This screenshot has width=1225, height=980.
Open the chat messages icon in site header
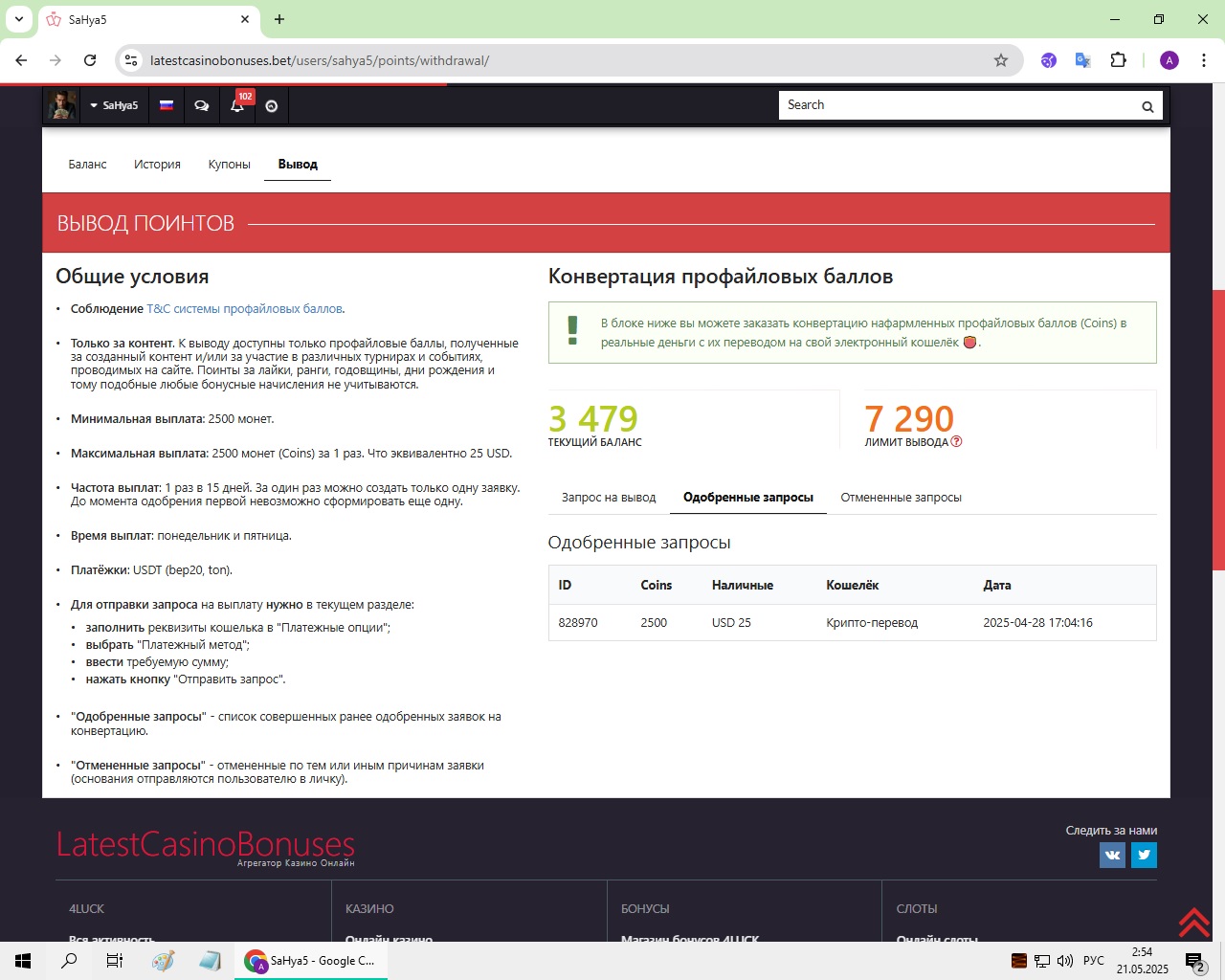(x=202, y=105)
